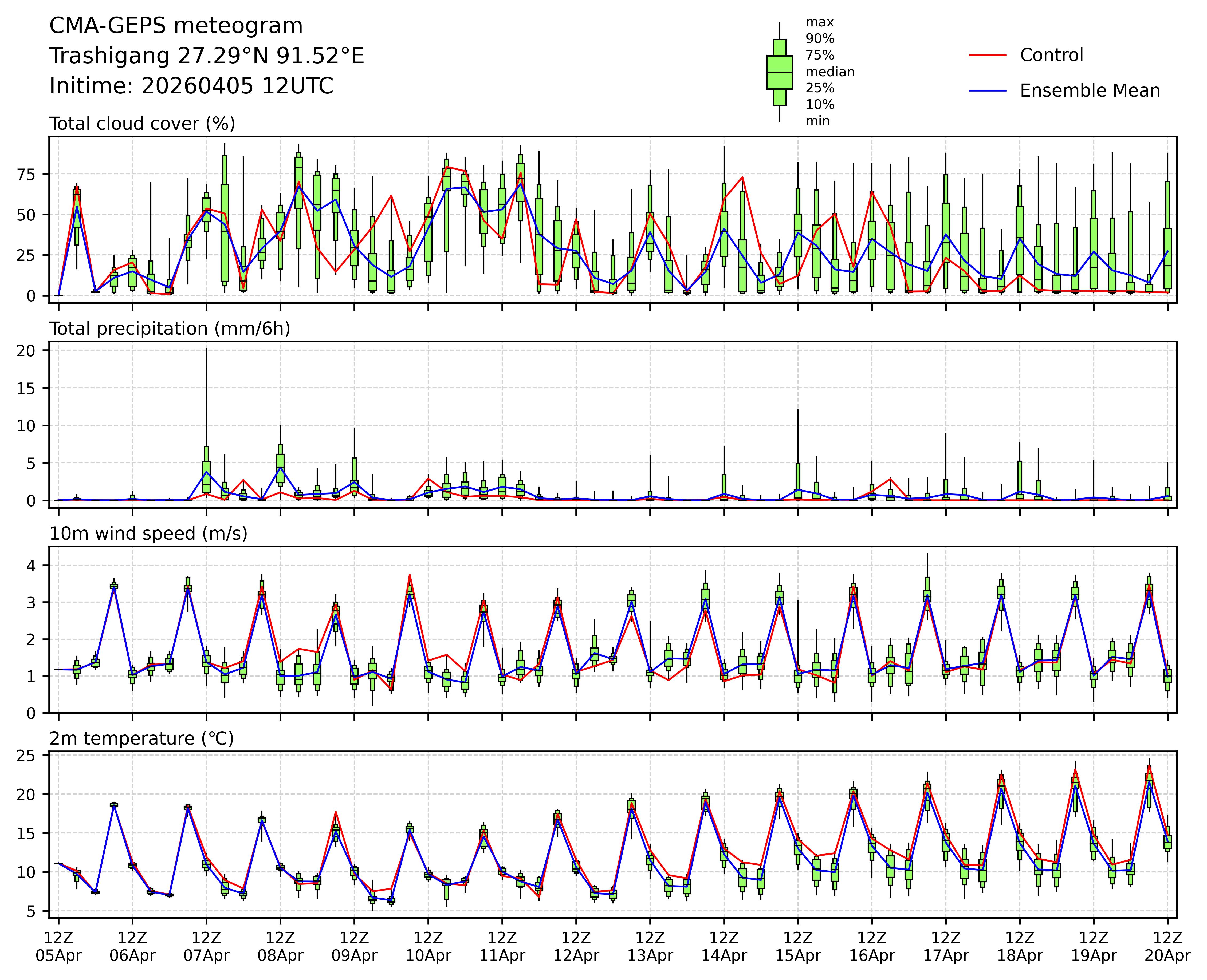Click the 12Z 10Apr axis label

428,946
